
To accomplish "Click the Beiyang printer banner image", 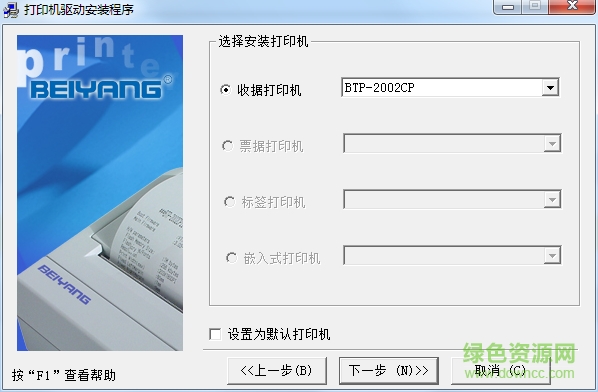I will pos(100,193).
